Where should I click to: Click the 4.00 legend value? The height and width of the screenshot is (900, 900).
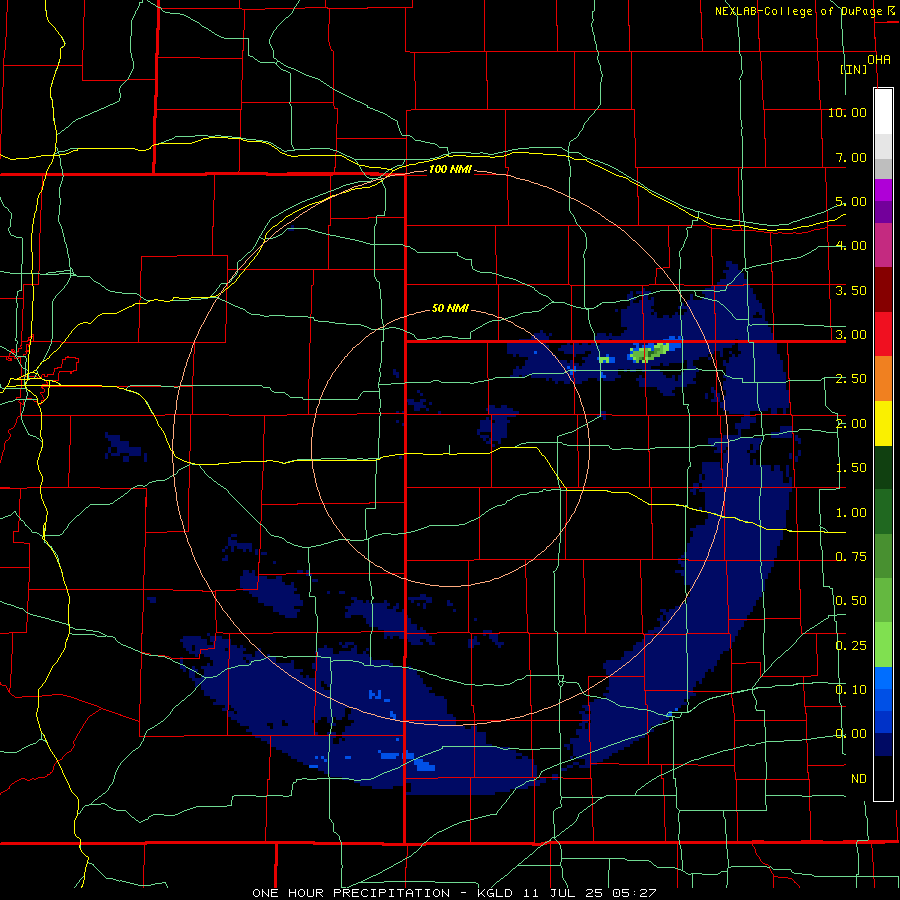[851, 246]
